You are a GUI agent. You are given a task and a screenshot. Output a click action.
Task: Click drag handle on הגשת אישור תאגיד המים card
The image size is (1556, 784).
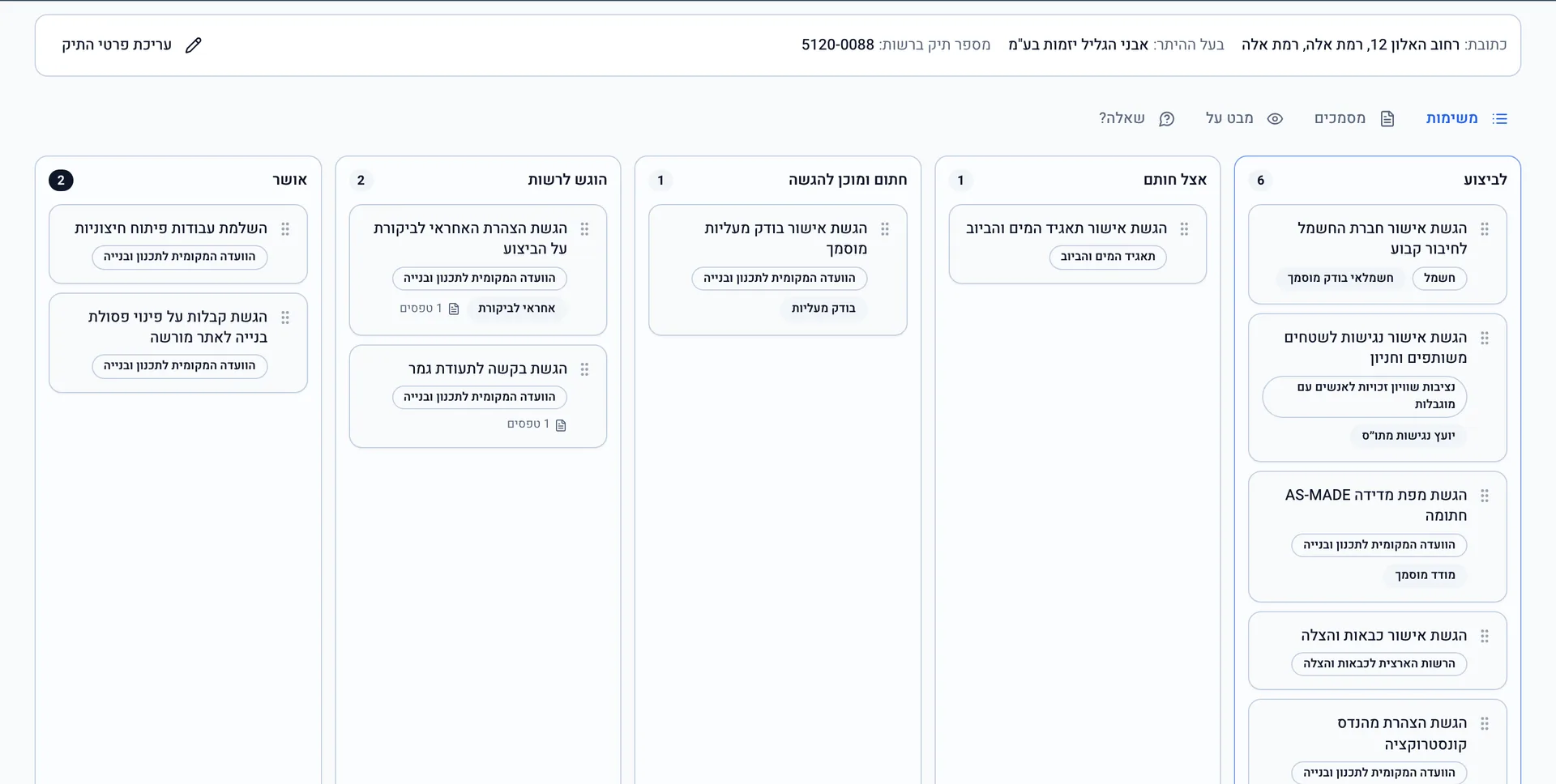pyautogui.click(x=1184, y=229)
